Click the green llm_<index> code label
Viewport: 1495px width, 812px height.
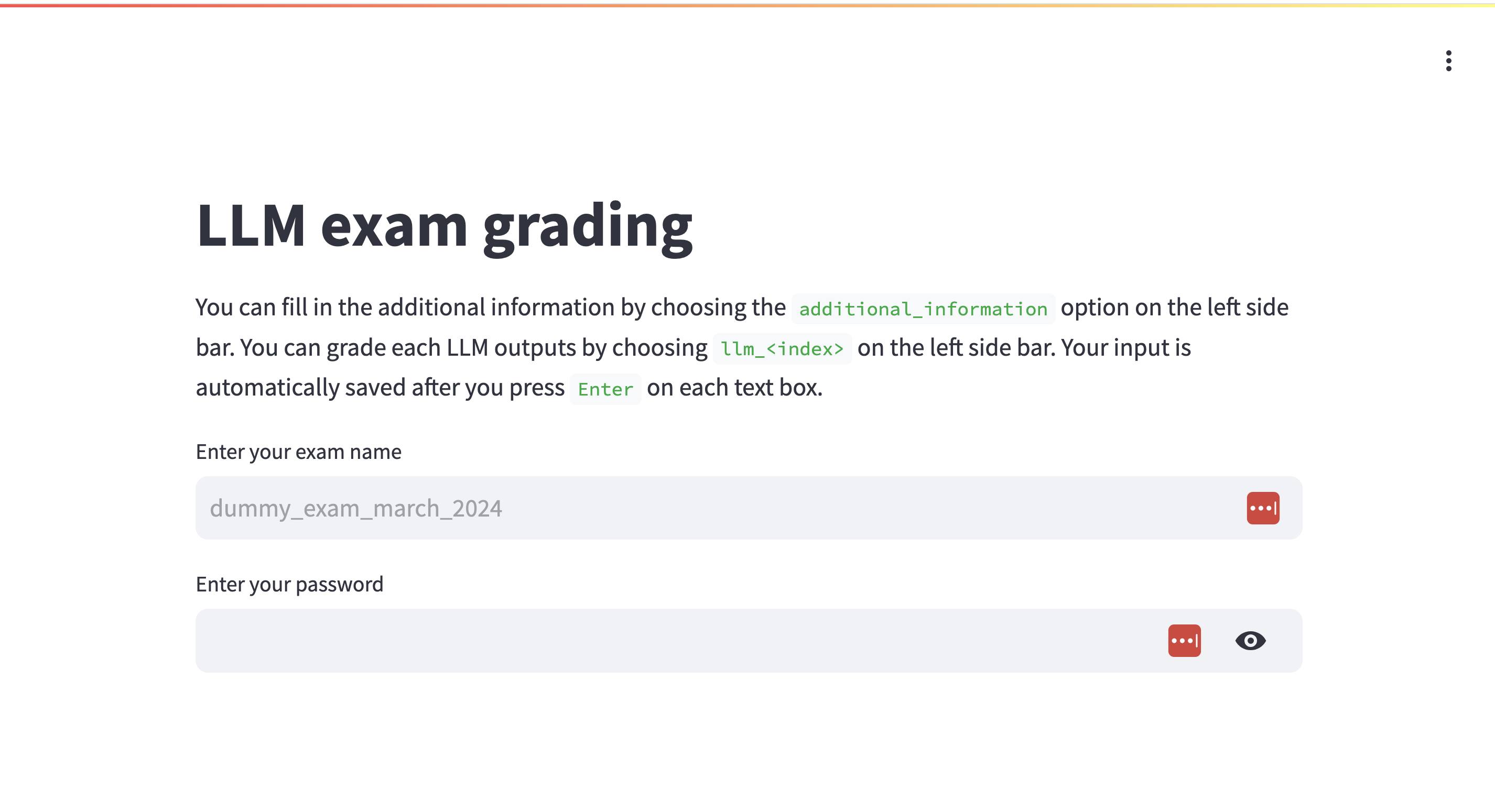(x=782, y=348)
